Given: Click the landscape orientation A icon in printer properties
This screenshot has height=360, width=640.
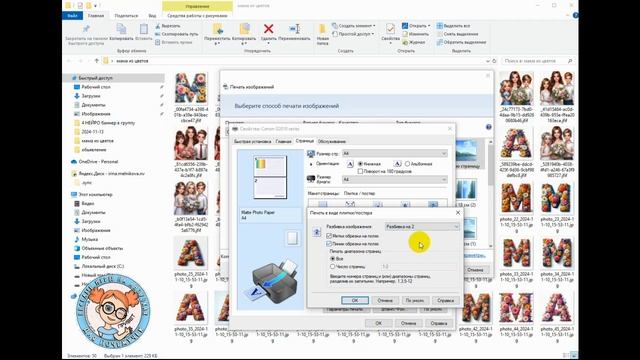Looking at the screenshot, I should pyautogui.click(x=397, y=164).
